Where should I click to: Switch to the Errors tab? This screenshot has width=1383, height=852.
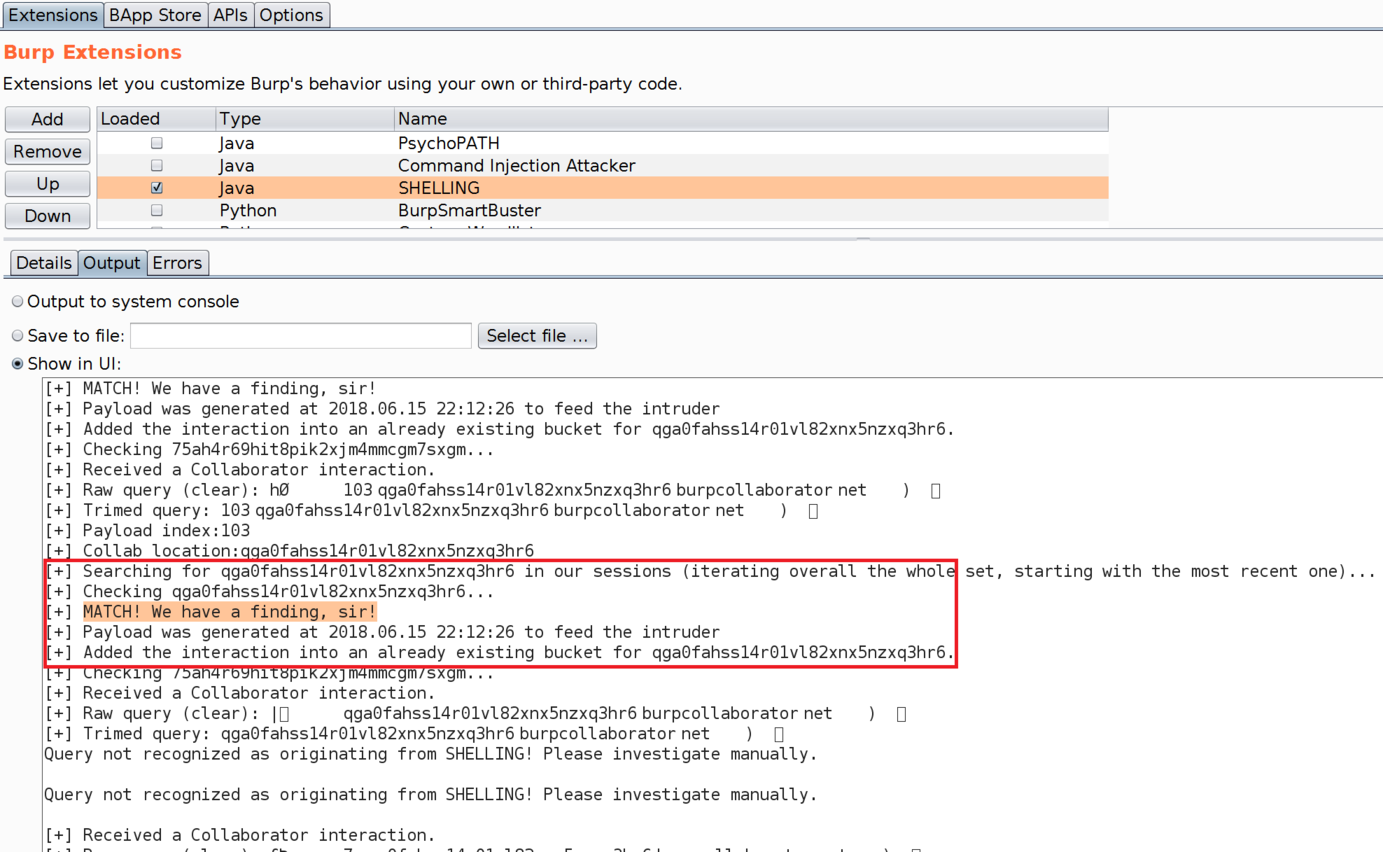[178, 263]
